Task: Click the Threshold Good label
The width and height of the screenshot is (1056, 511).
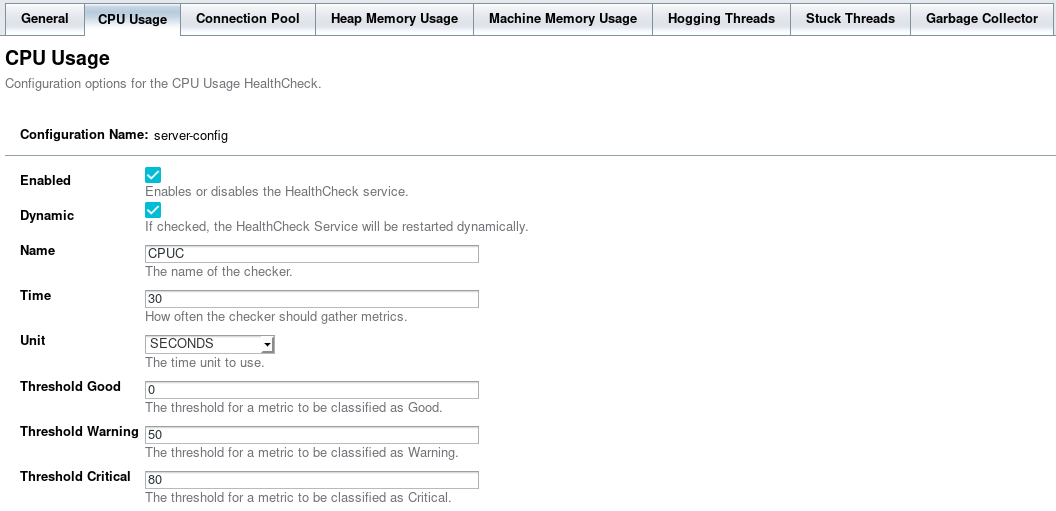Action: pos(70,386)
